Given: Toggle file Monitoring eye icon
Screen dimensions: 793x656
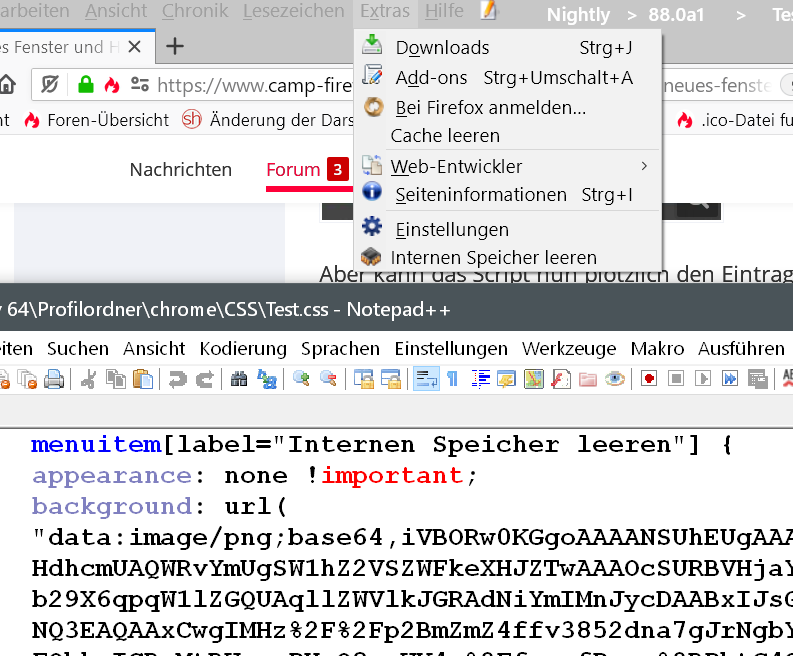Looking at the screenshot, I should tap(614, 379).
